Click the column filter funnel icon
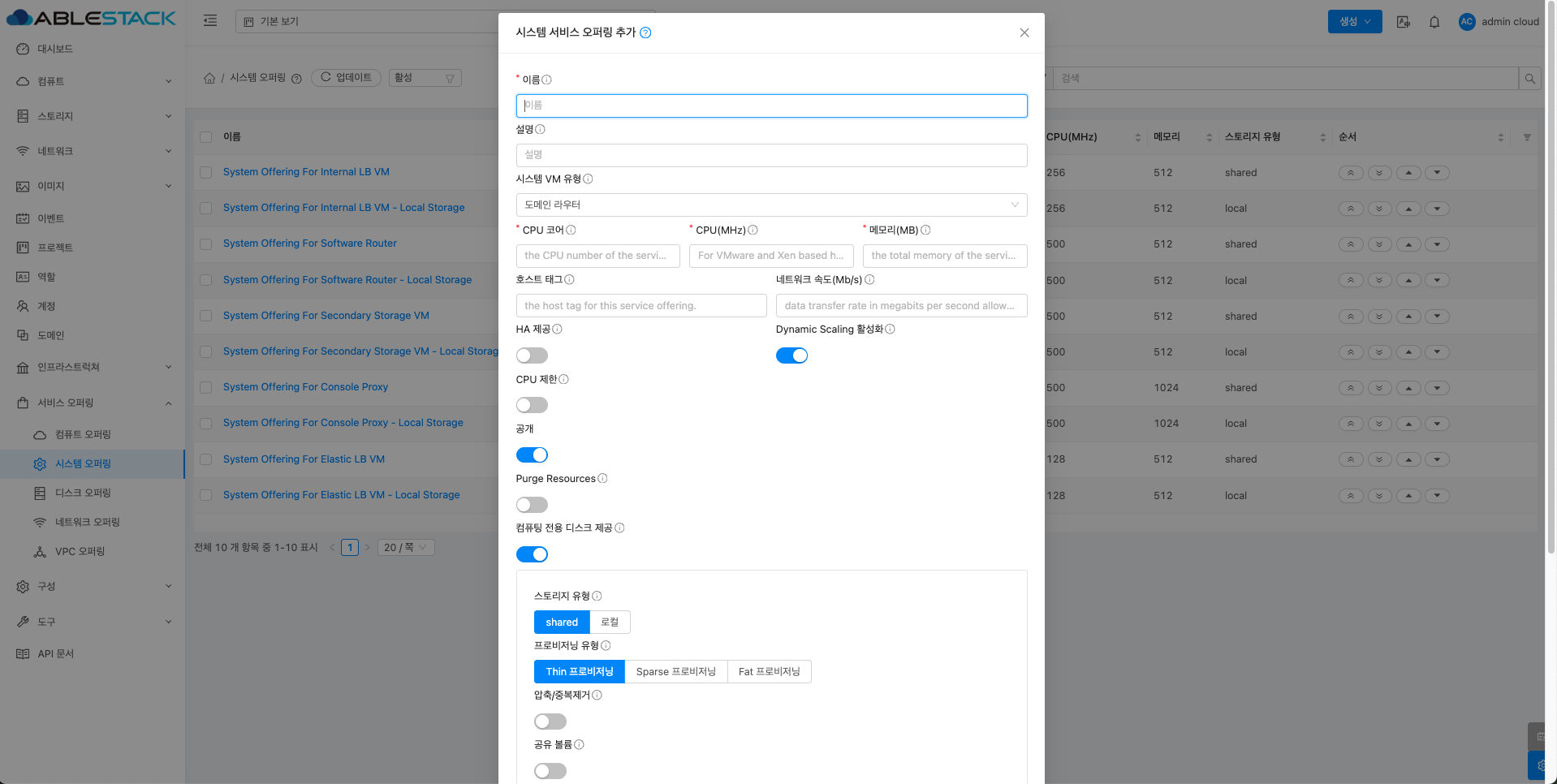This screenshot has height=784, width=1557. pos(1526,137)
